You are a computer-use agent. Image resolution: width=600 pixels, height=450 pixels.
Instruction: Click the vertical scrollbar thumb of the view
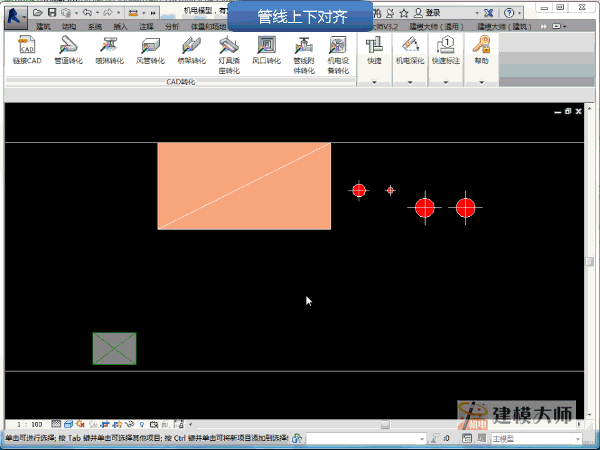(589, 261)
